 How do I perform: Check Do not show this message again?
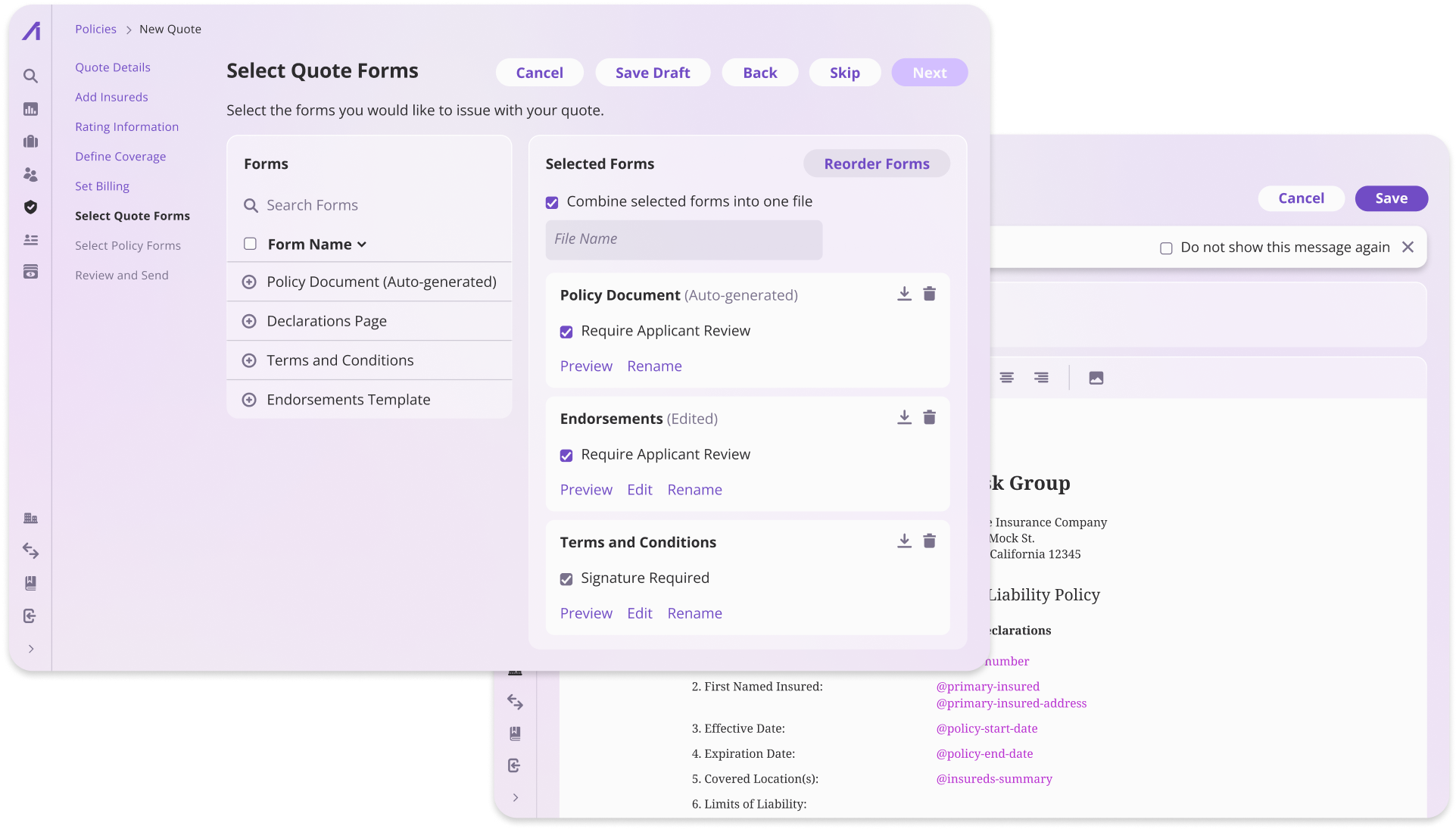pos(1166,248)
